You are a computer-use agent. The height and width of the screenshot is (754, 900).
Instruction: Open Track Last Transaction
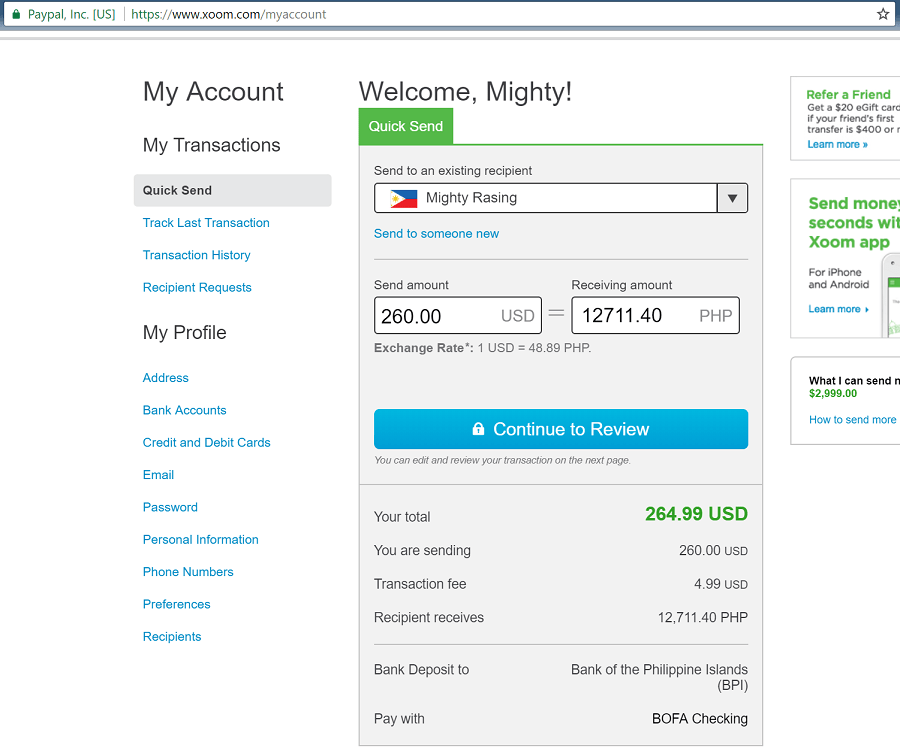coord(206,223)
